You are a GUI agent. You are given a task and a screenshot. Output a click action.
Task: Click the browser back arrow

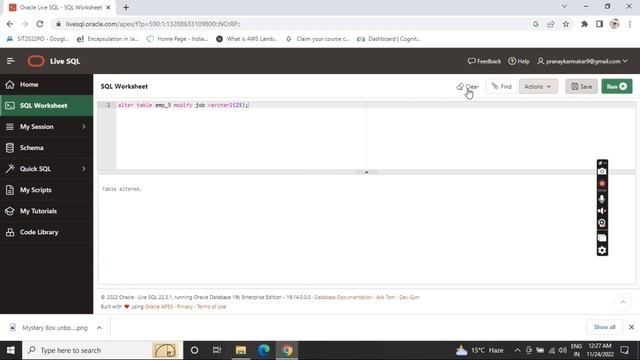click(x=10, y=24)
